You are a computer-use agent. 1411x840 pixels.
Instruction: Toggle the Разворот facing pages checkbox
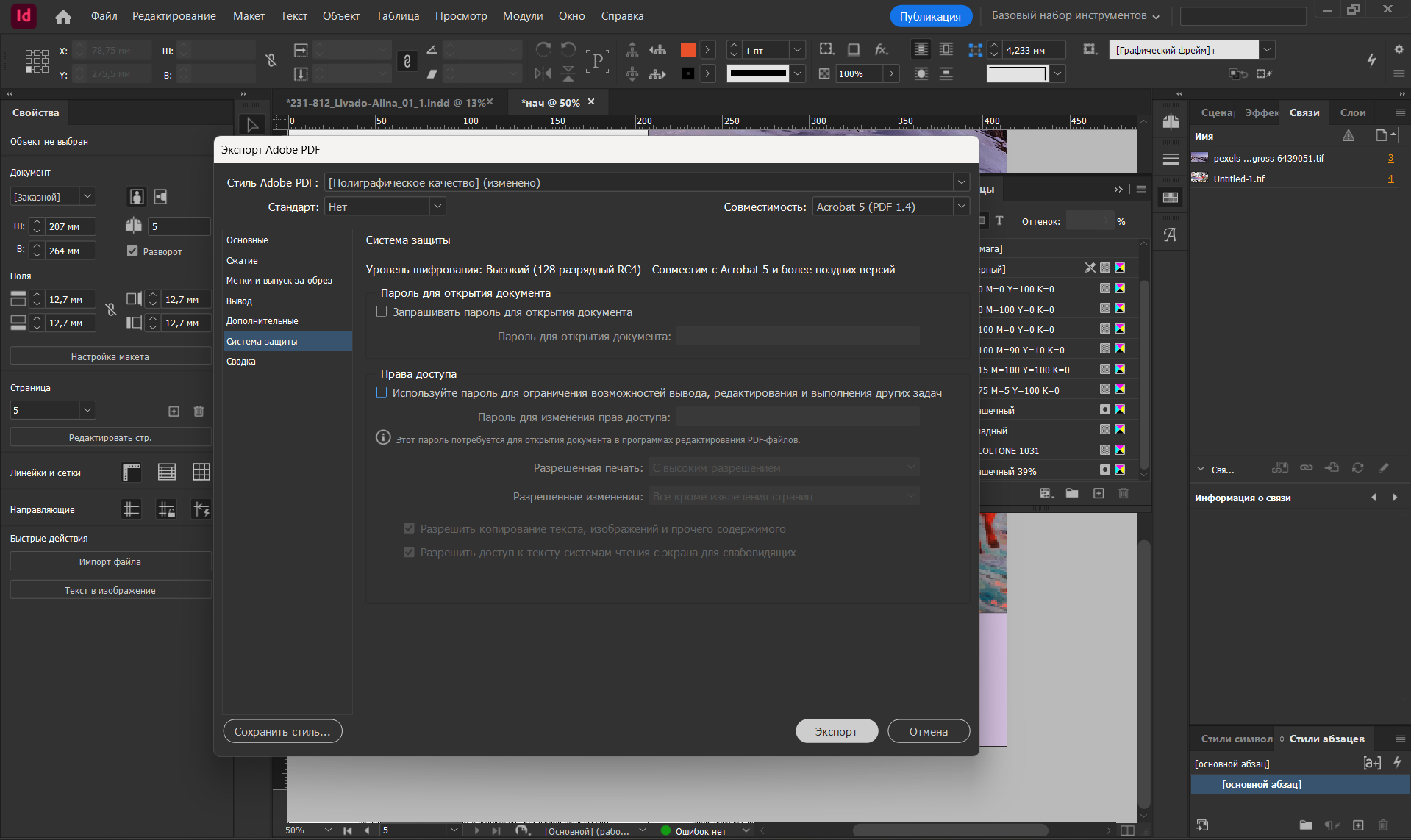pyautogui.click(x=132, y=251)
